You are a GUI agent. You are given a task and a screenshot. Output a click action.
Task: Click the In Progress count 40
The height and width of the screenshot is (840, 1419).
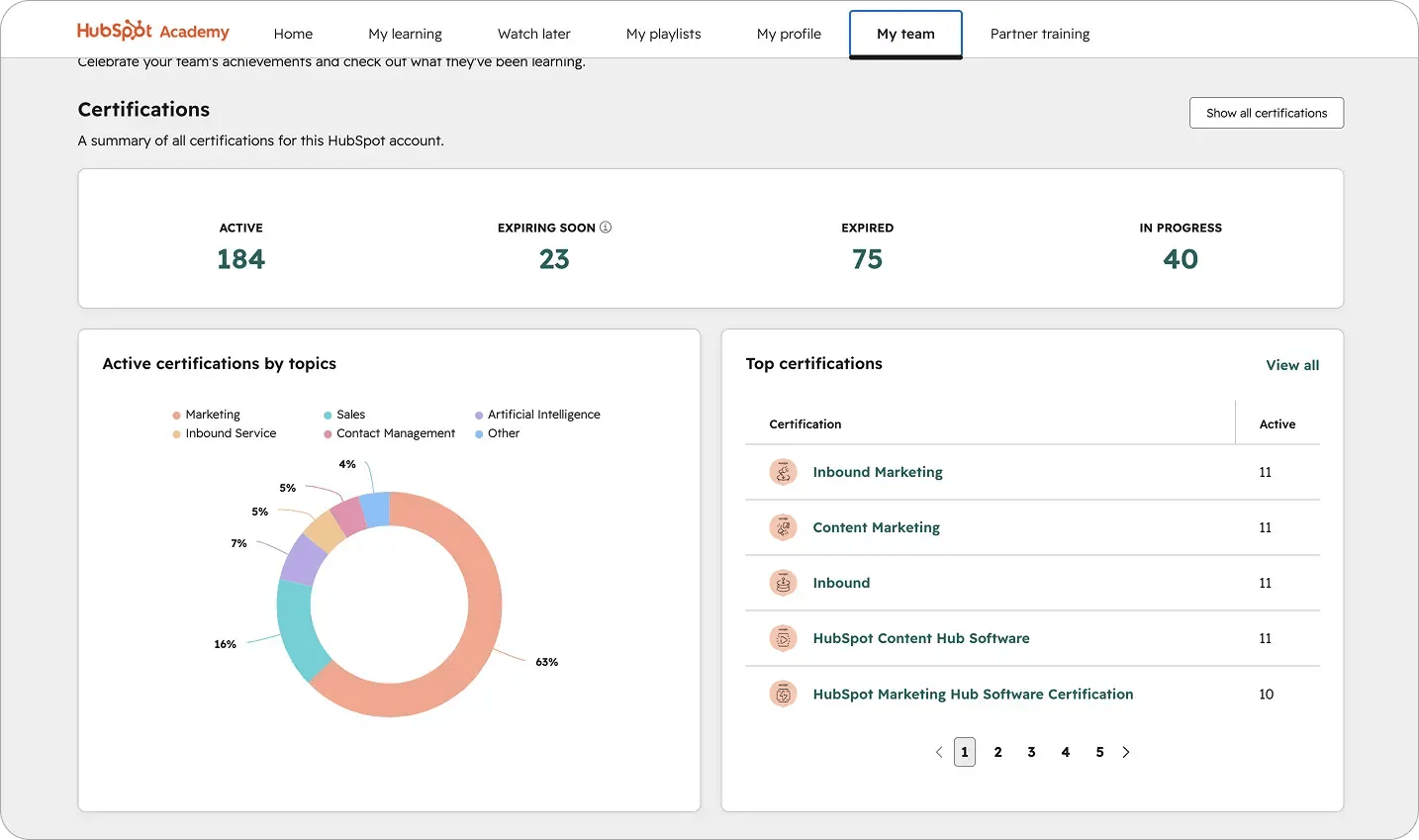1181,259
